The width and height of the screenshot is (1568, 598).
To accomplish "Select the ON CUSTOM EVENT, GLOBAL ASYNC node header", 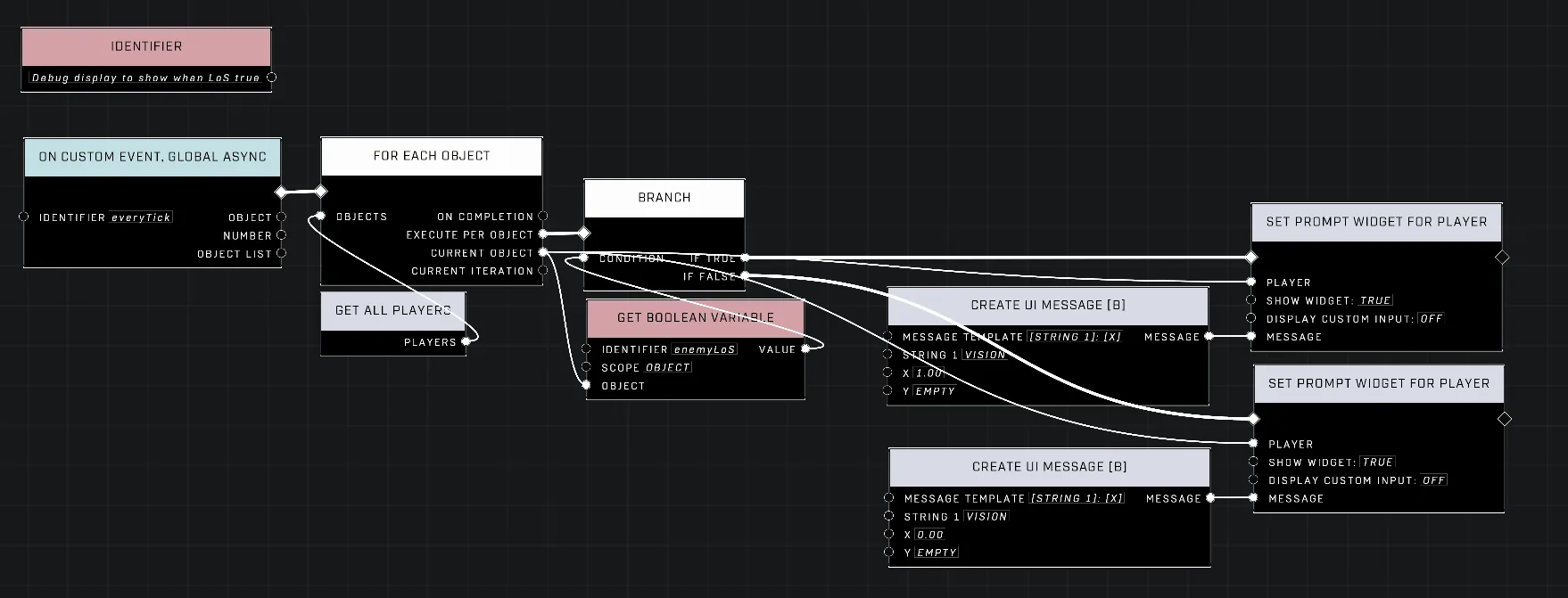I will (153, 157).
